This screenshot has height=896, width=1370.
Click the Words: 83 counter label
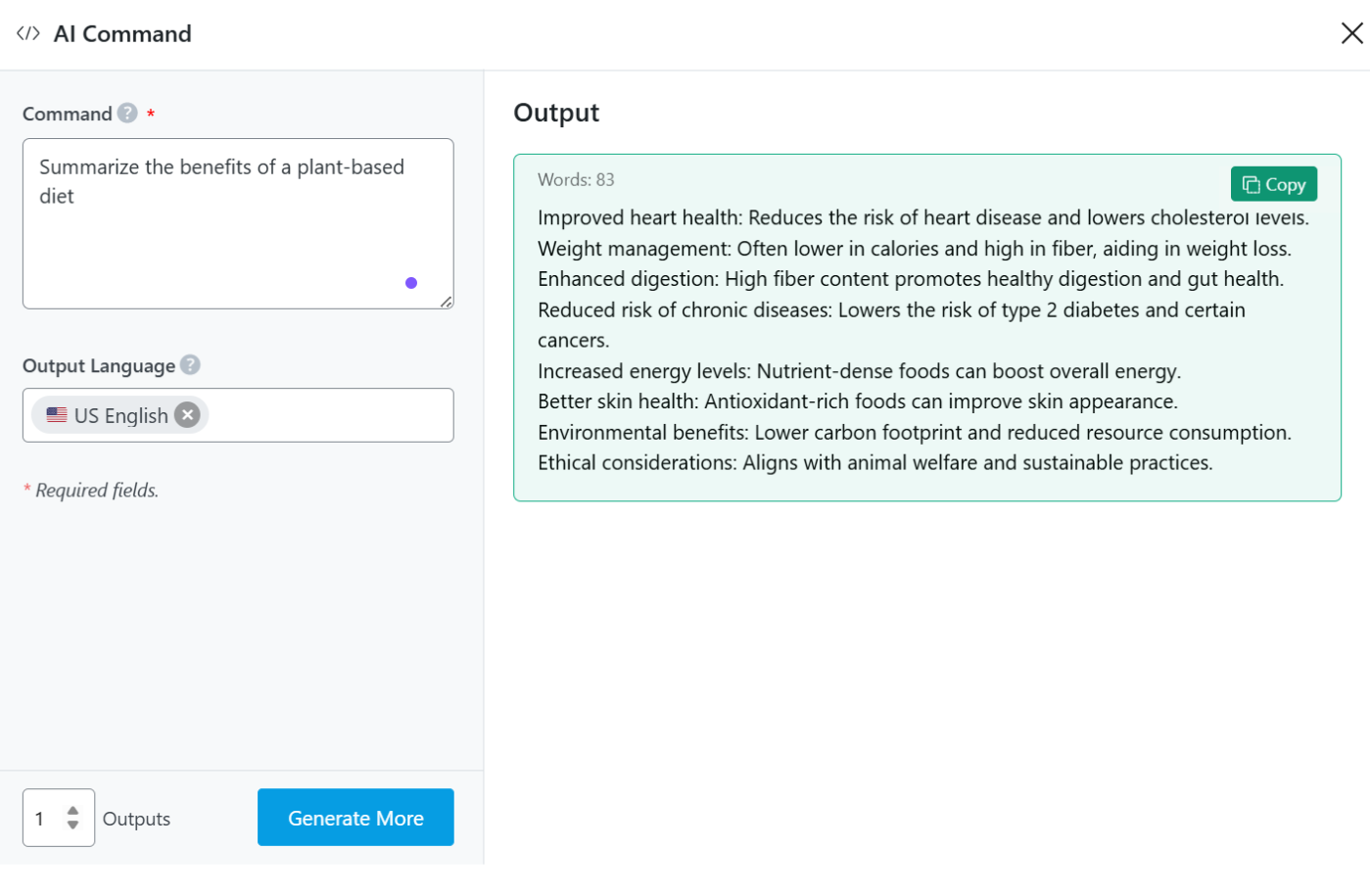(576, 180)
